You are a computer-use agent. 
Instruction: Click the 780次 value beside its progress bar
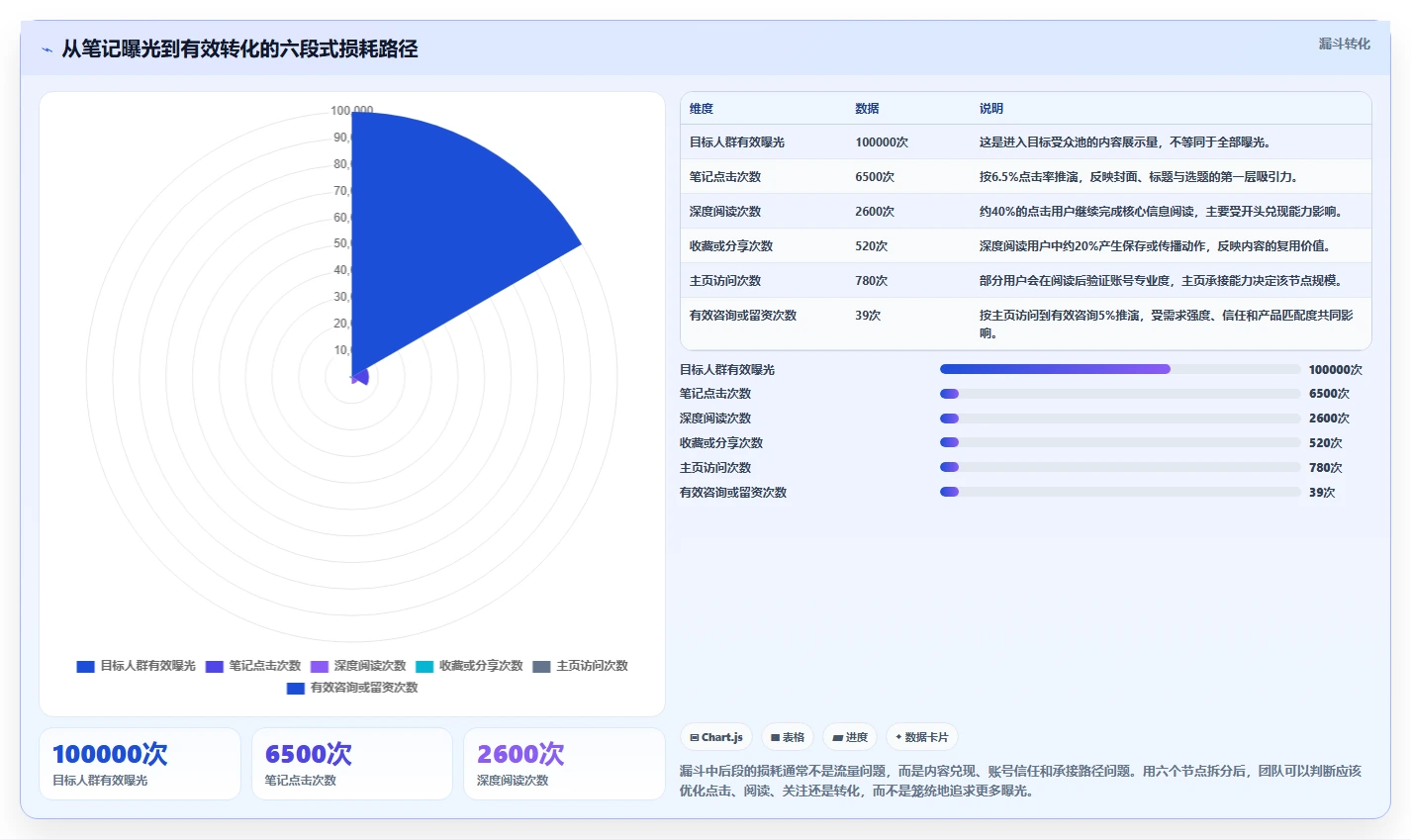pos(1326,468)
